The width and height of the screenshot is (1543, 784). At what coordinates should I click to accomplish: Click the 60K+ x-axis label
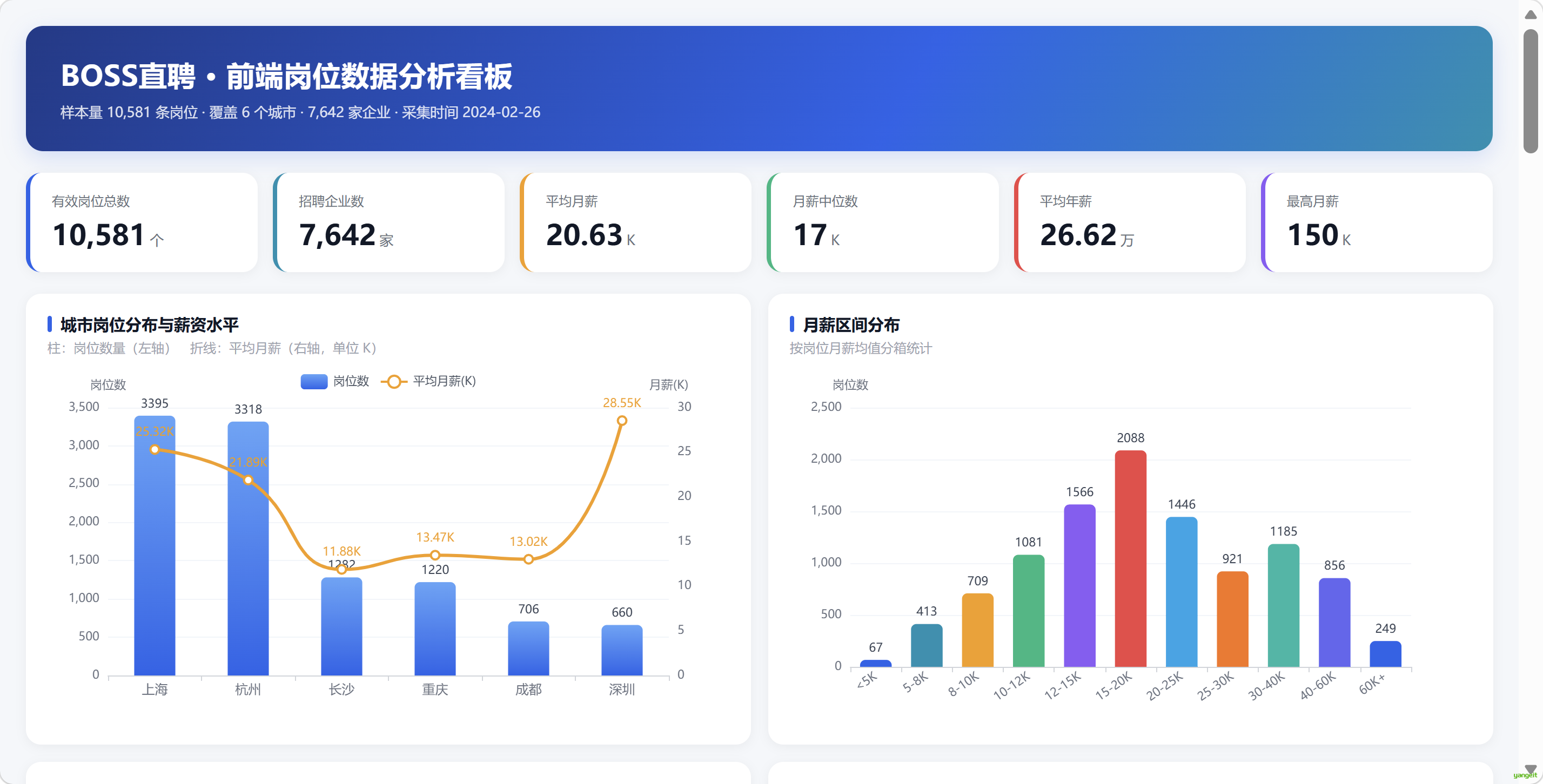click(1372, 684)
